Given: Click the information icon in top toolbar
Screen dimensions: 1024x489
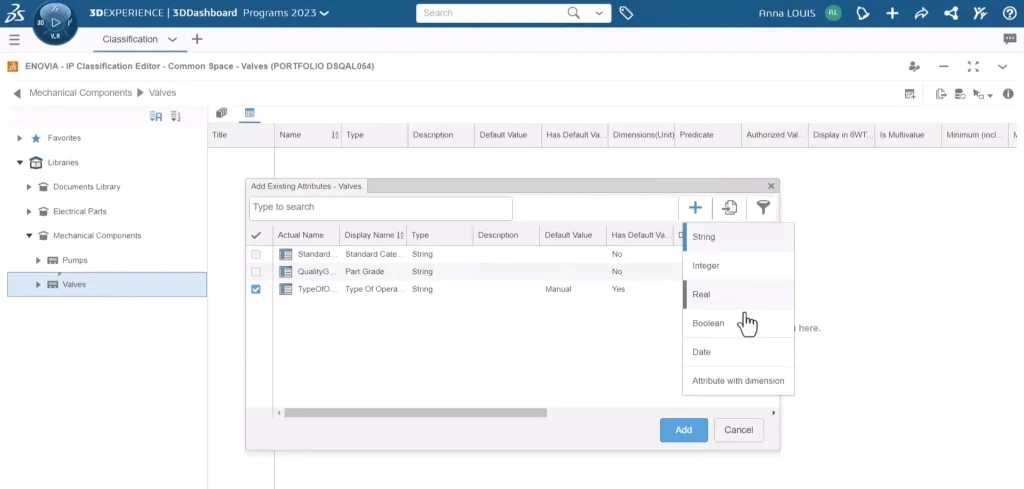Looking at the screenshot, I should coord(1008,94).
